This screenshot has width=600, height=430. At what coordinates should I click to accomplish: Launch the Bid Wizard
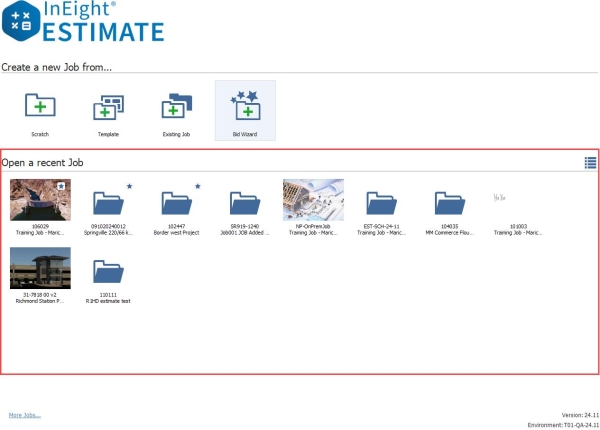pos(245,111)
